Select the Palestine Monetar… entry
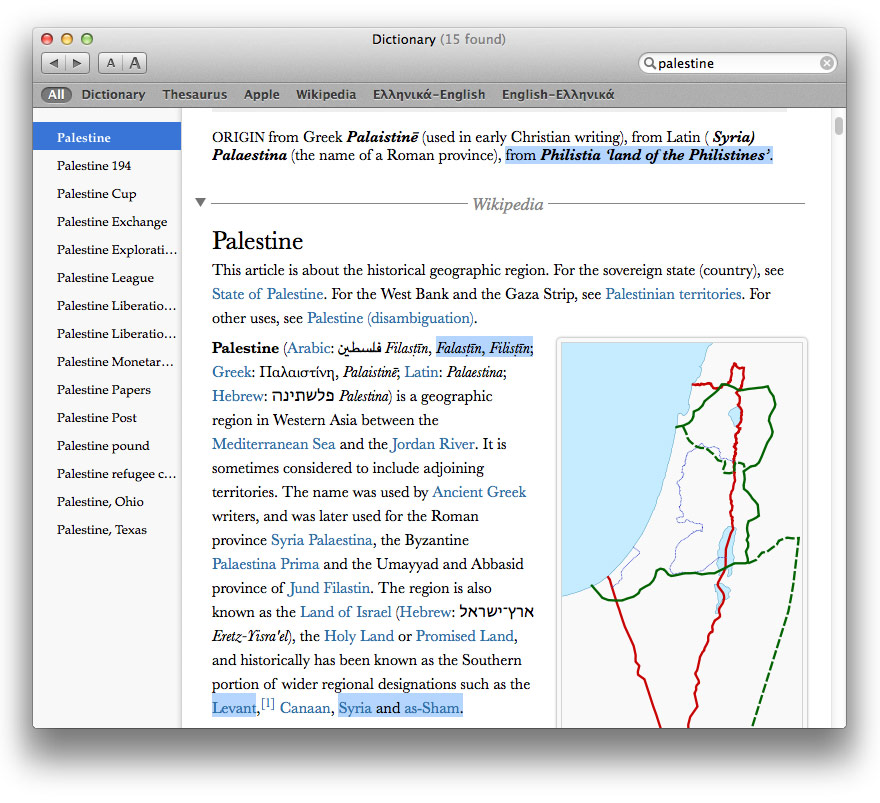Screen dimensions: 880x803 click(x=107, y=361)
